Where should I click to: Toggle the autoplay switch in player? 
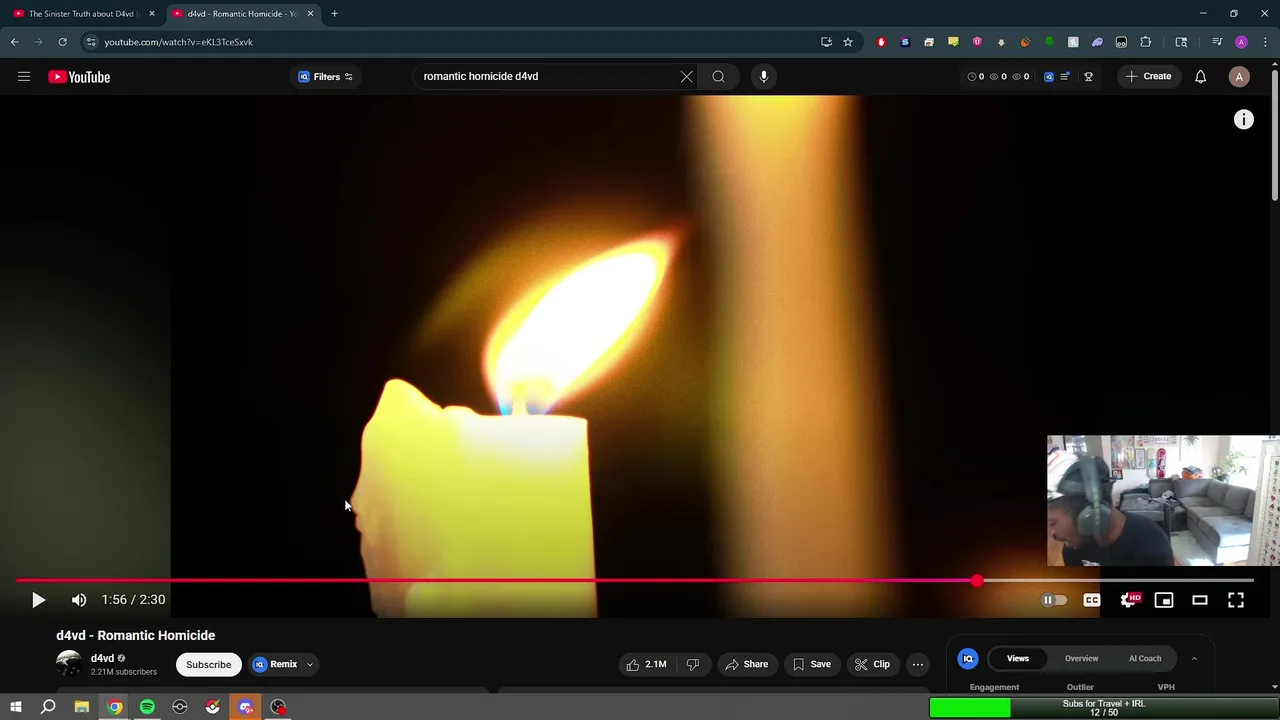click(1054, 600)
